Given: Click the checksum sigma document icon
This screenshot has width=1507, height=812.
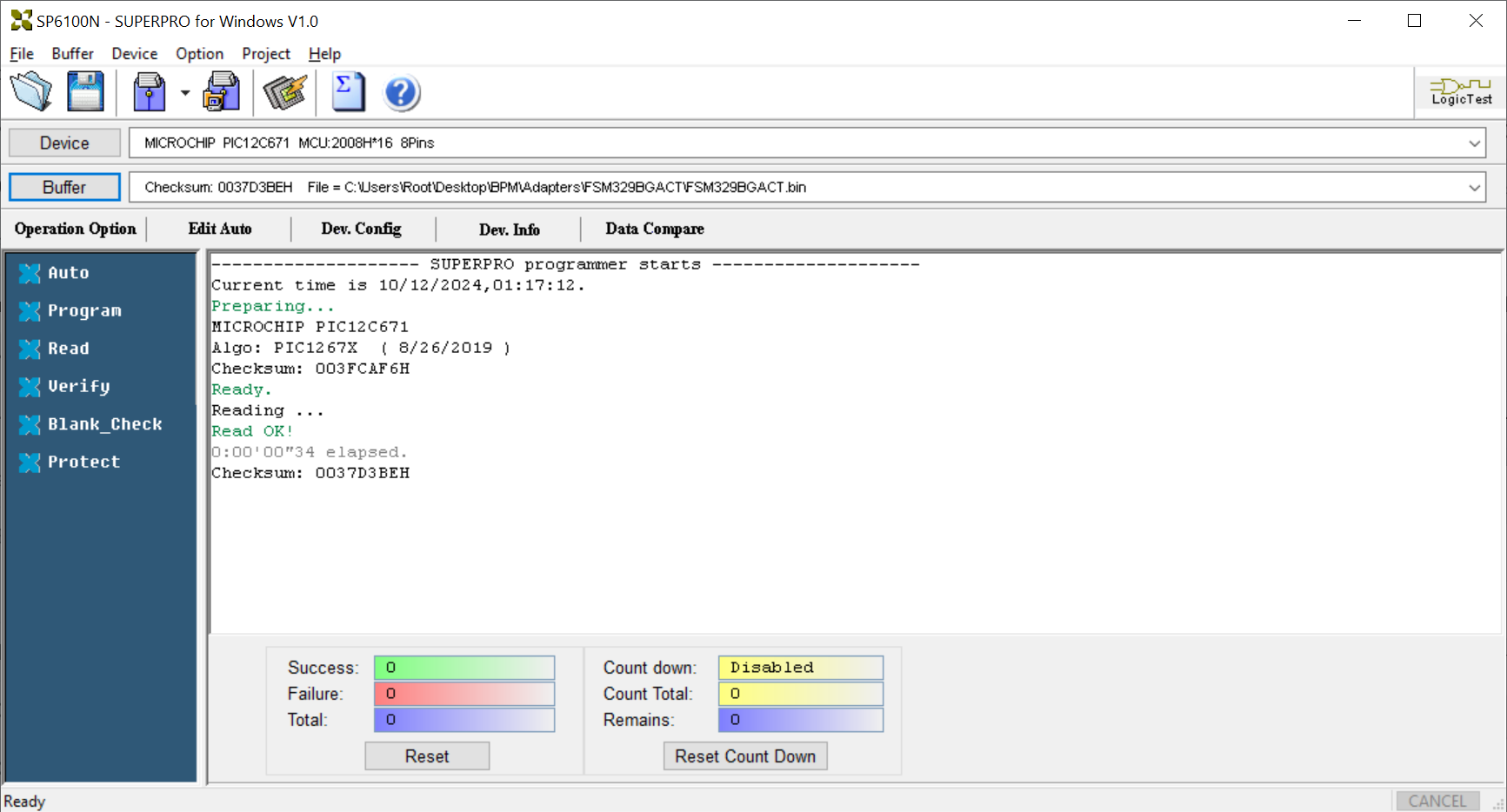Looking at the screenshot, I should (x=349, y=92).
